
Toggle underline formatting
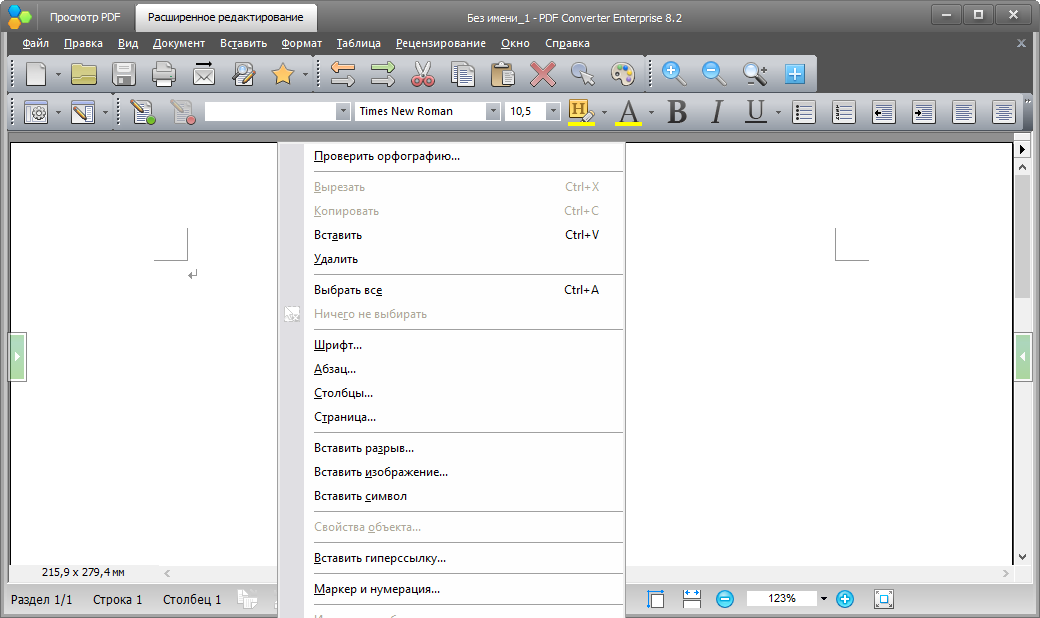click(755, 112)
